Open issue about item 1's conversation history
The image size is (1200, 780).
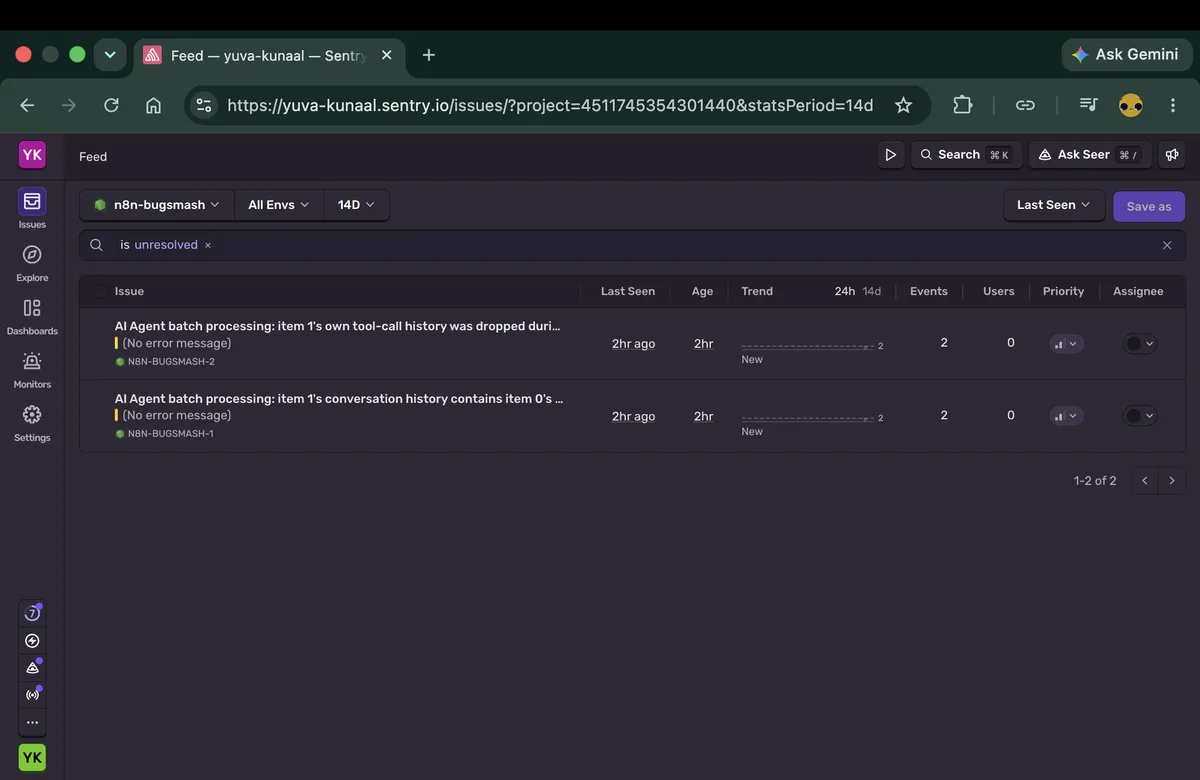pyautogui.click(x=339, y=398)
